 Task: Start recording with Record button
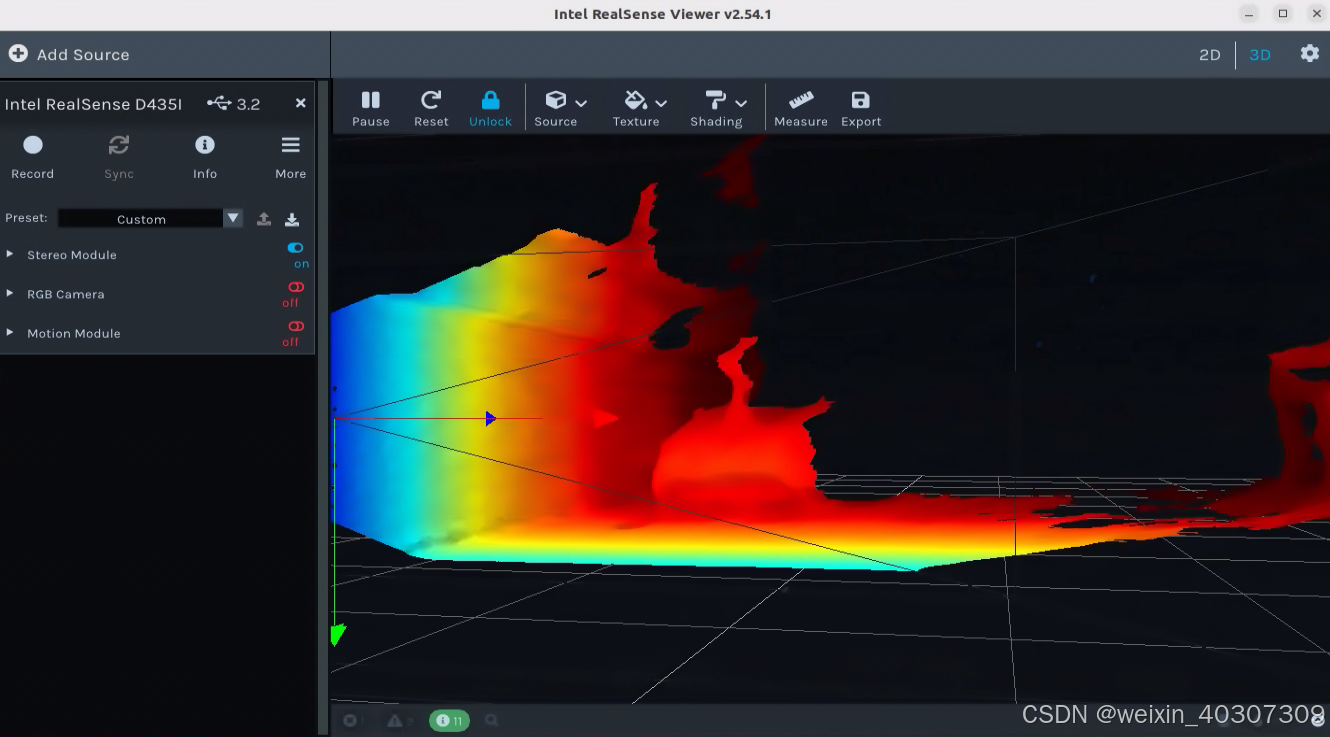click(x=33, y=156)
